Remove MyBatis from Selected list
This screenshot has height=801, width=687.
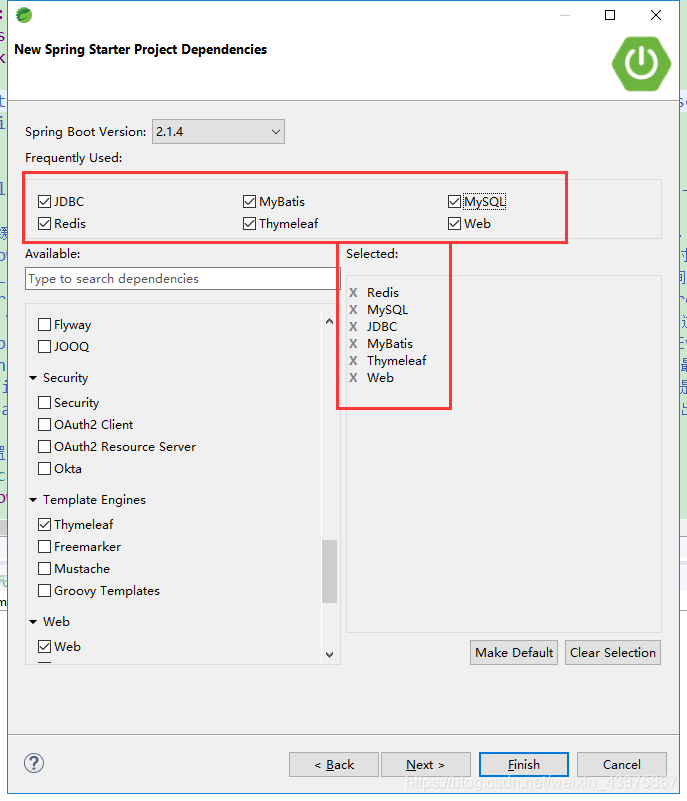(353, 344)
